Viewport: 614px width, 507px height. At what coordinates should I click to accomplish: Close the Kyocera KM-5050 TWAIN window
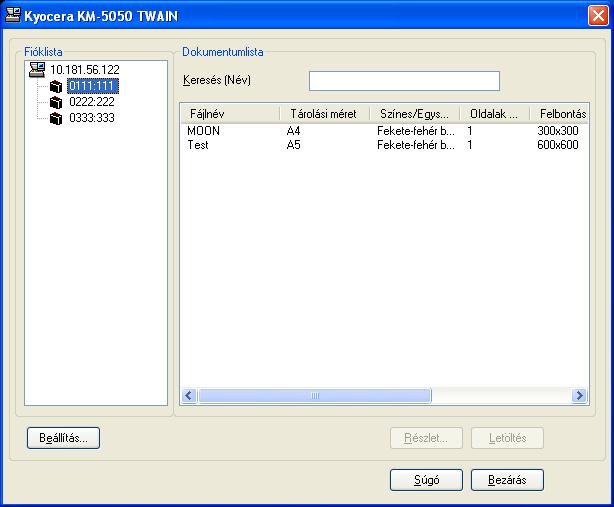click(598, 16)
